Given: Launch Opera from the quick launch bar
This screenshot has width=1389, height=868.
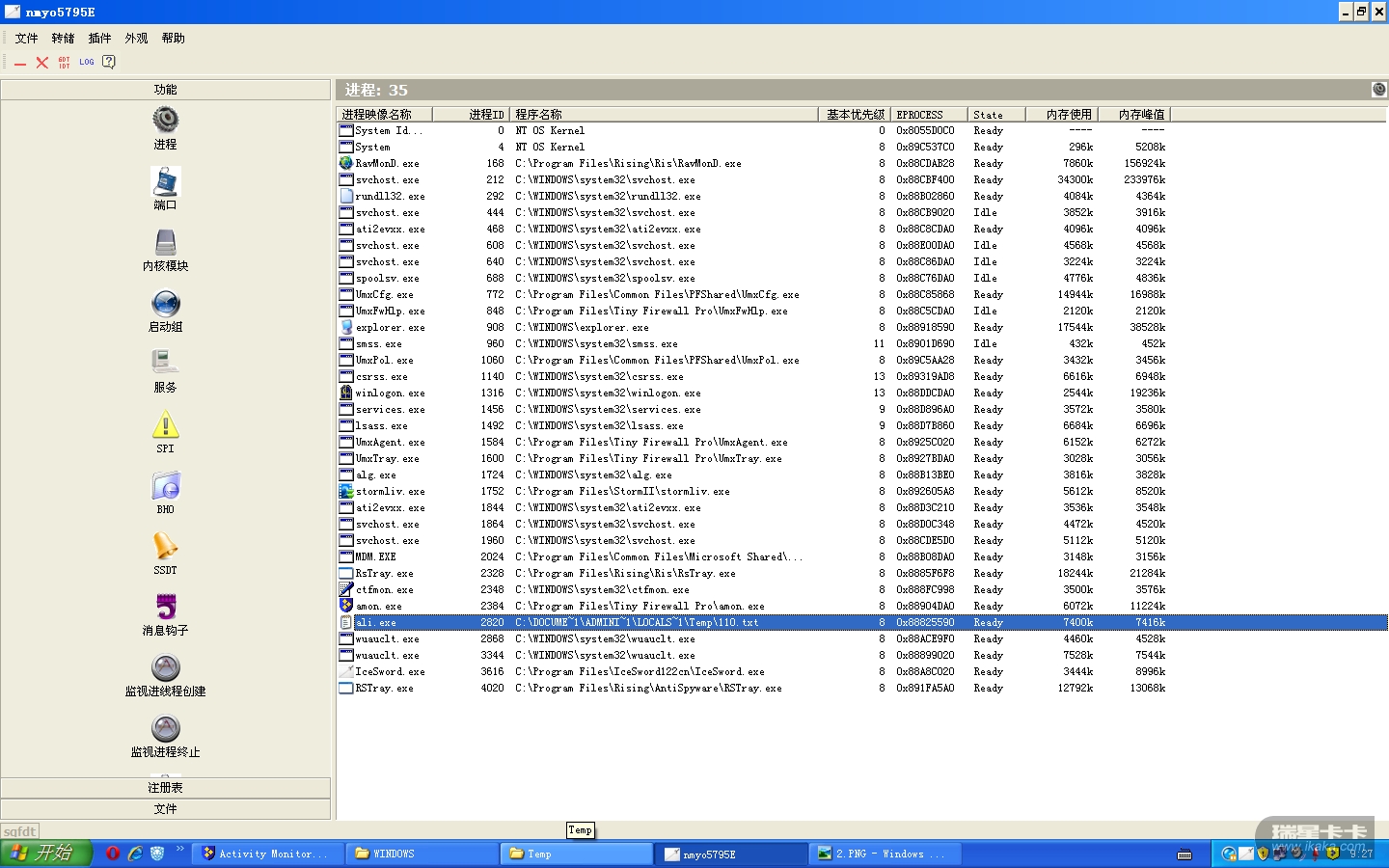Looking at the screenshot, I should (x=113, y=854).
